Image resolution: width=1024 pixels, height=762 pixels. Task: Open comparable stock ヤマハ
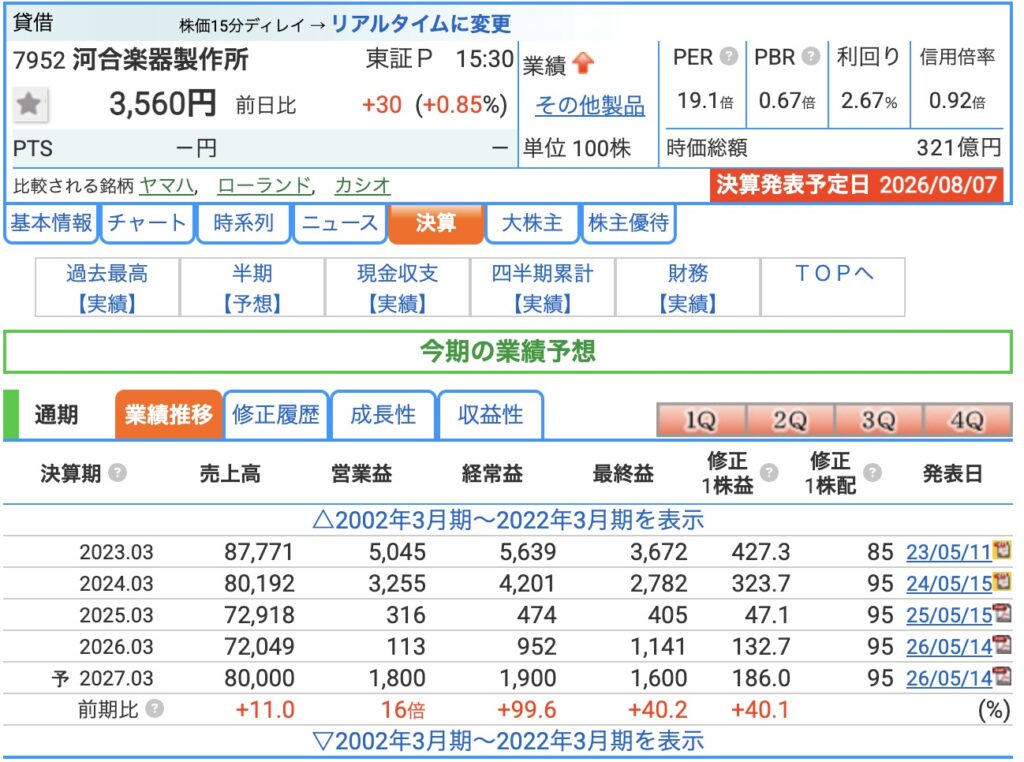167,185
